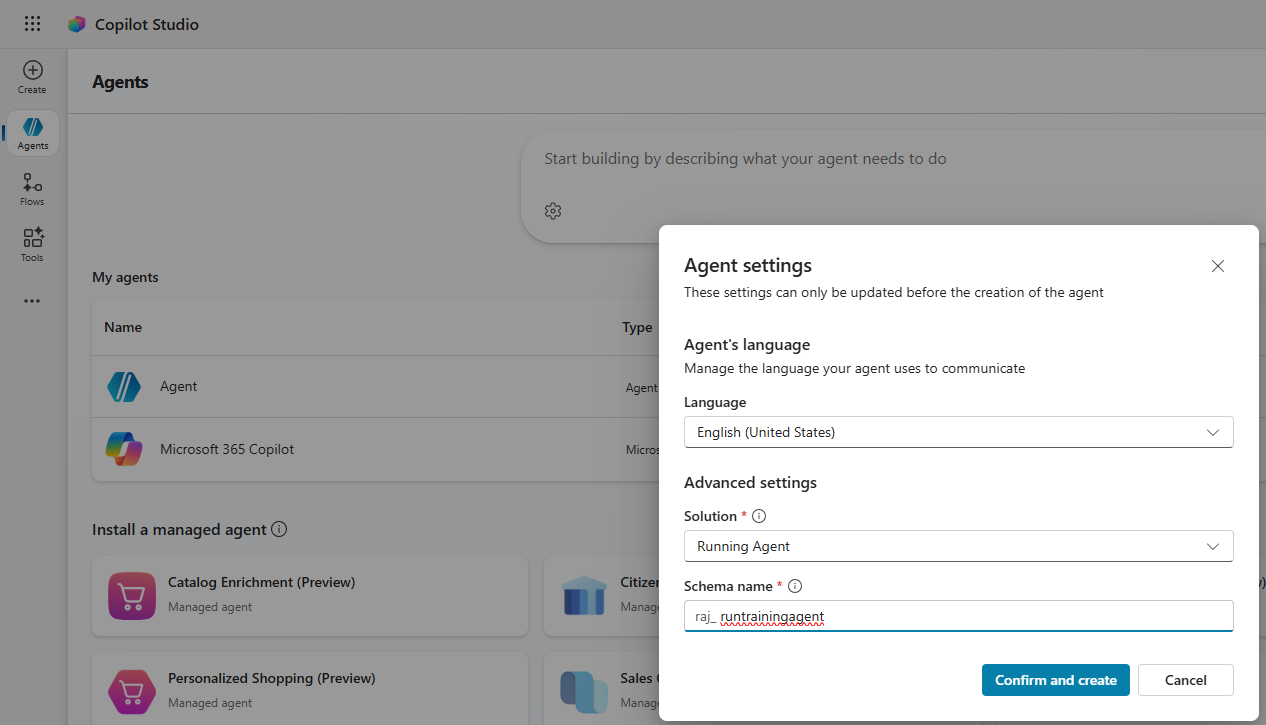
Task: Open Tools in the left sidebar
Action: tap(32, 244)
